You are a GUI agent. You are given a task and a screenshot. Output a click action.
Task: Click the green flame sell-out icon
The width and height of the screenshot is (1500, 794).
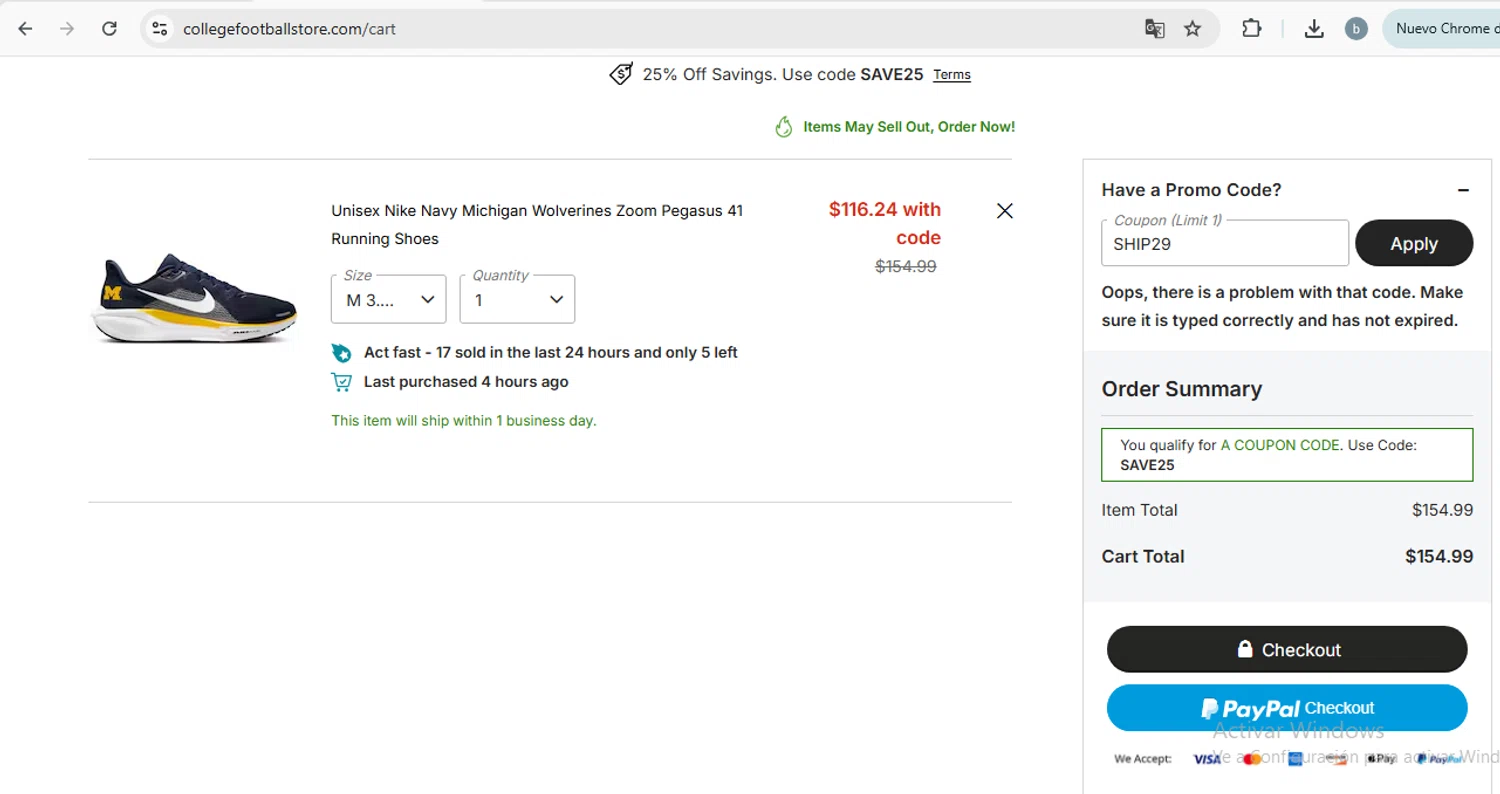[784, 127]
